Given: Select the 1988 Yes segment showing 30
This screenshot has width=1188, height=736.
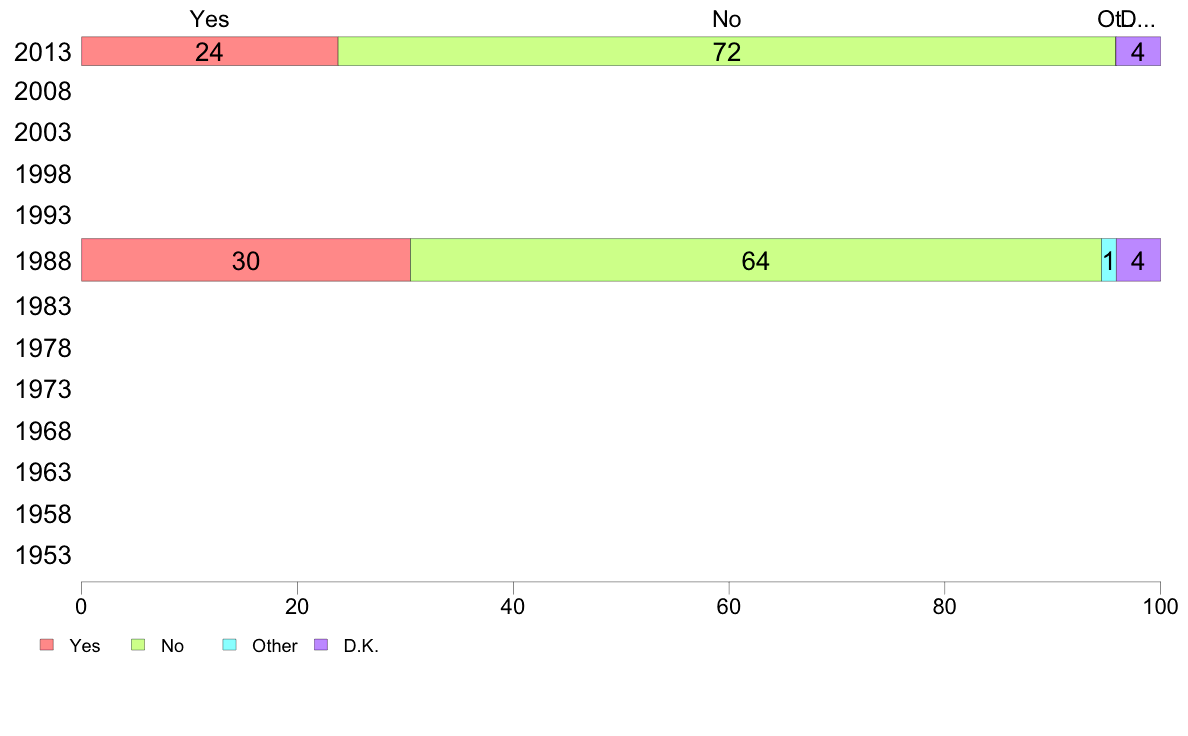Looking at the screenshot, I should click(246, 260).
